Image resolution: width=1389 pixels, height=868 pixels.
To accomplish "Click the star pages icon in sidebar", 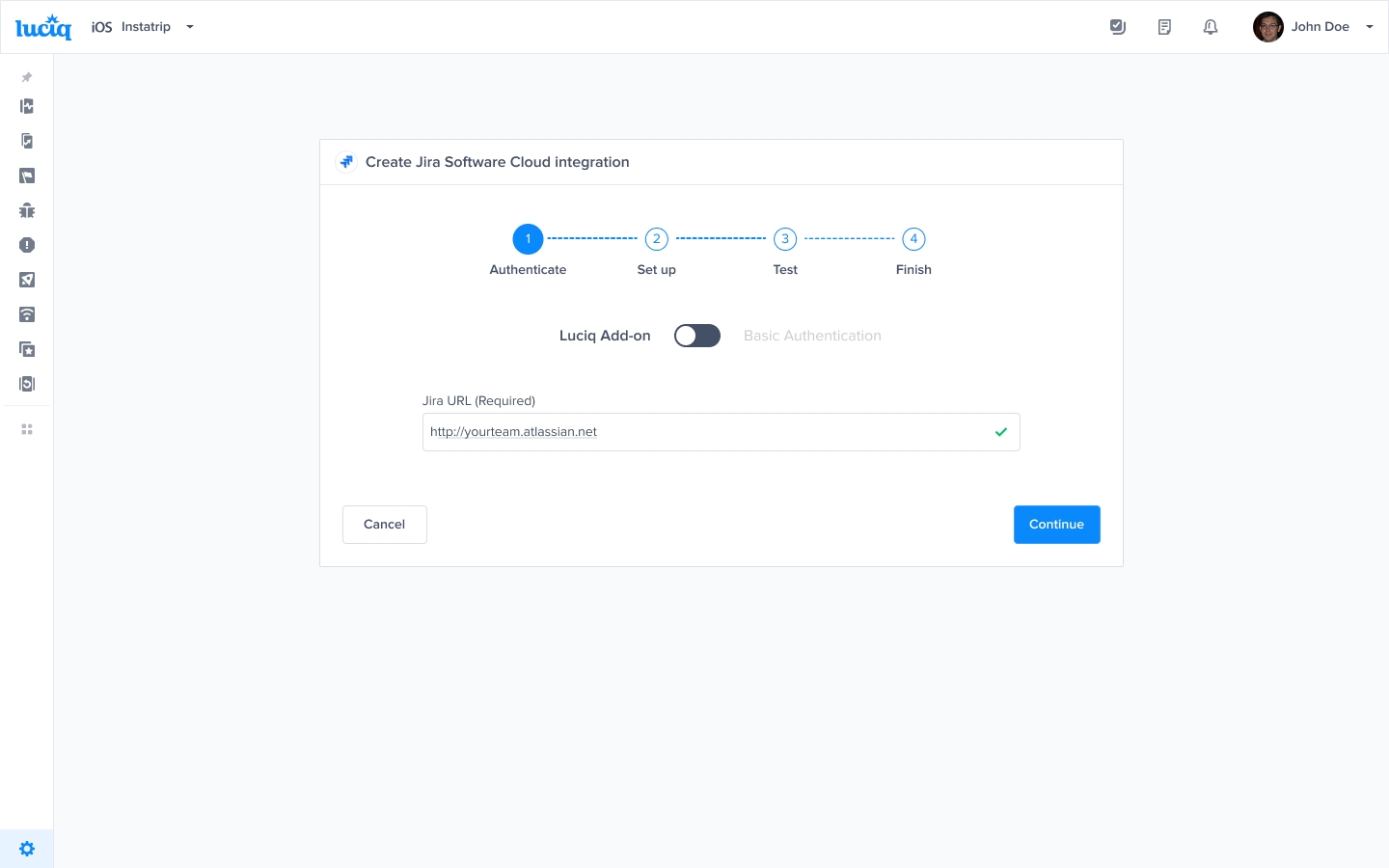I will [x=27, y=349].
